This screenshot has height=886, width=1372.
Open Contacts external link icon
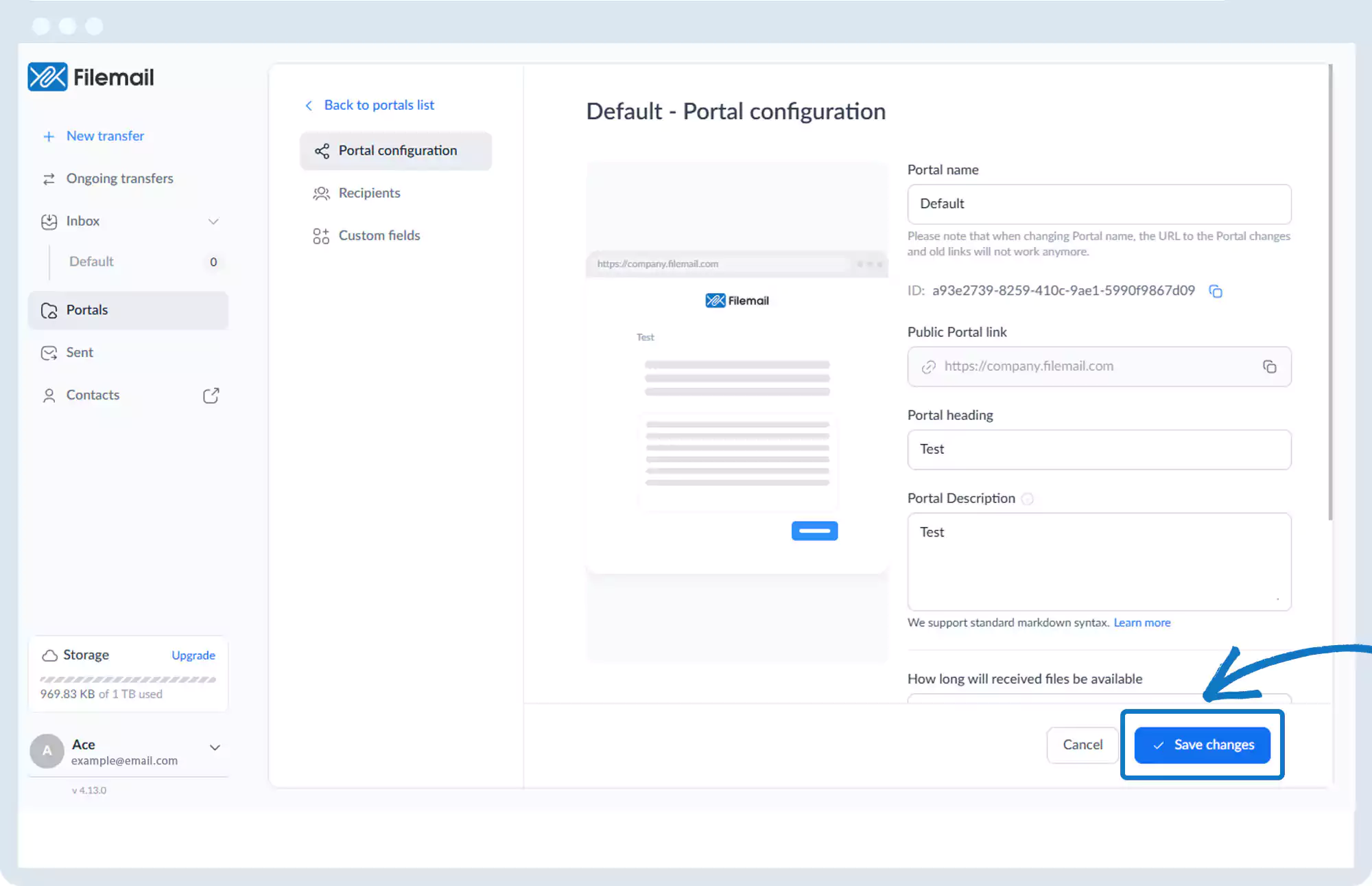pyautogui.click(x=211, y=395)
